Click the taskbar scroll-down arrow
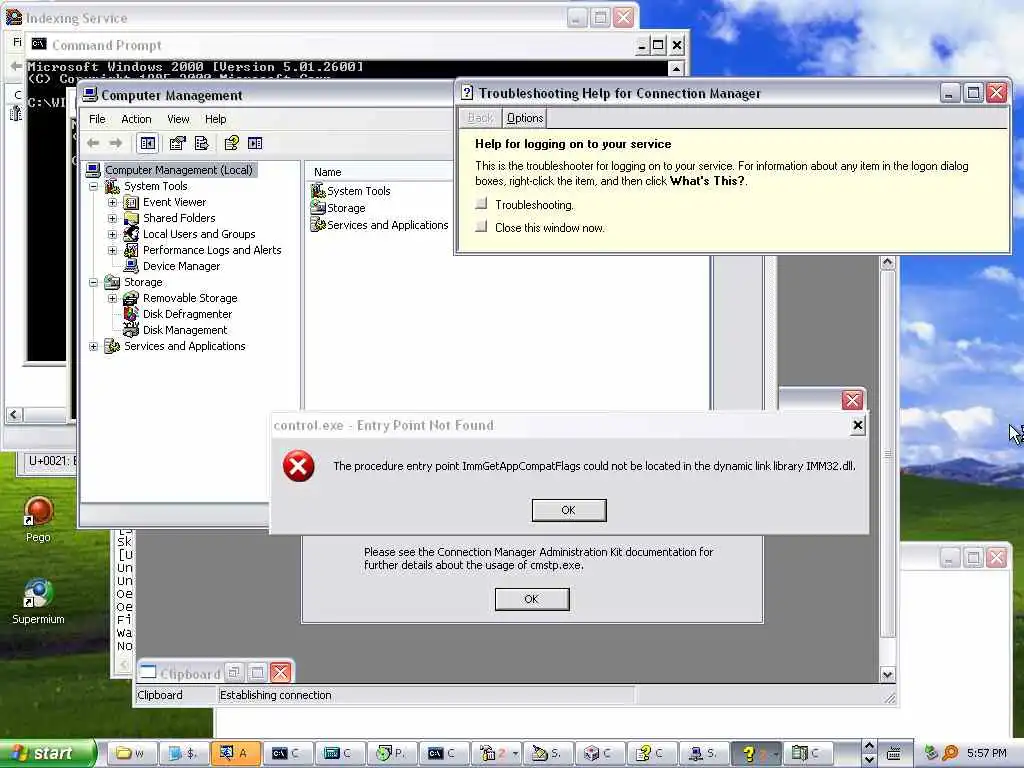The image size is (1024, 768). pos(869,760)
